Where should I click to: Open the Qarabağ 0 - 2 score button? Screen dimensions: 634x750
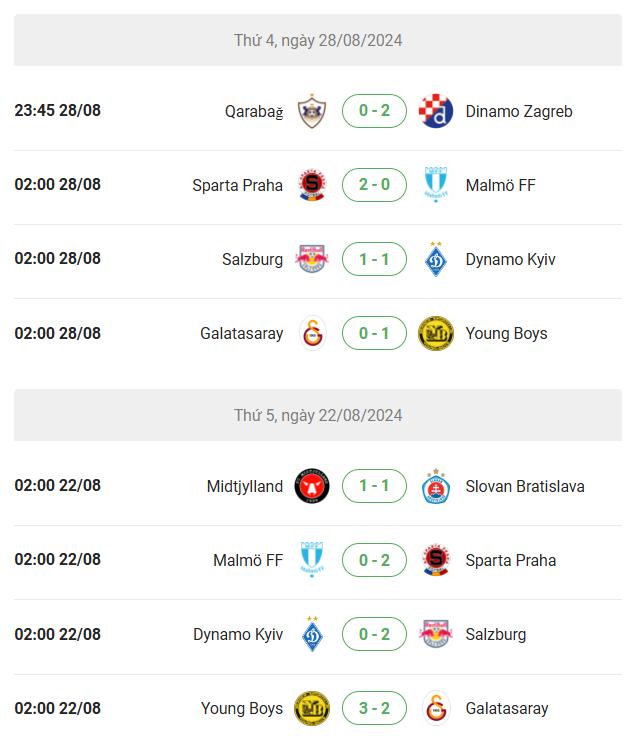coord(374,111)
